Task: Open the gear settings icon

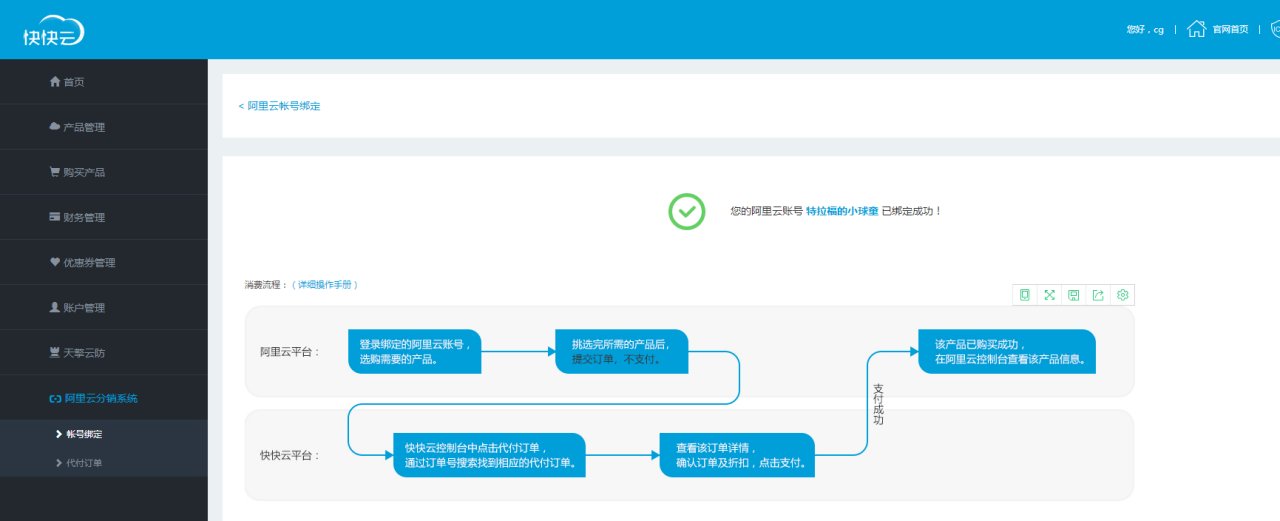Action: [x=1122, y=295]
